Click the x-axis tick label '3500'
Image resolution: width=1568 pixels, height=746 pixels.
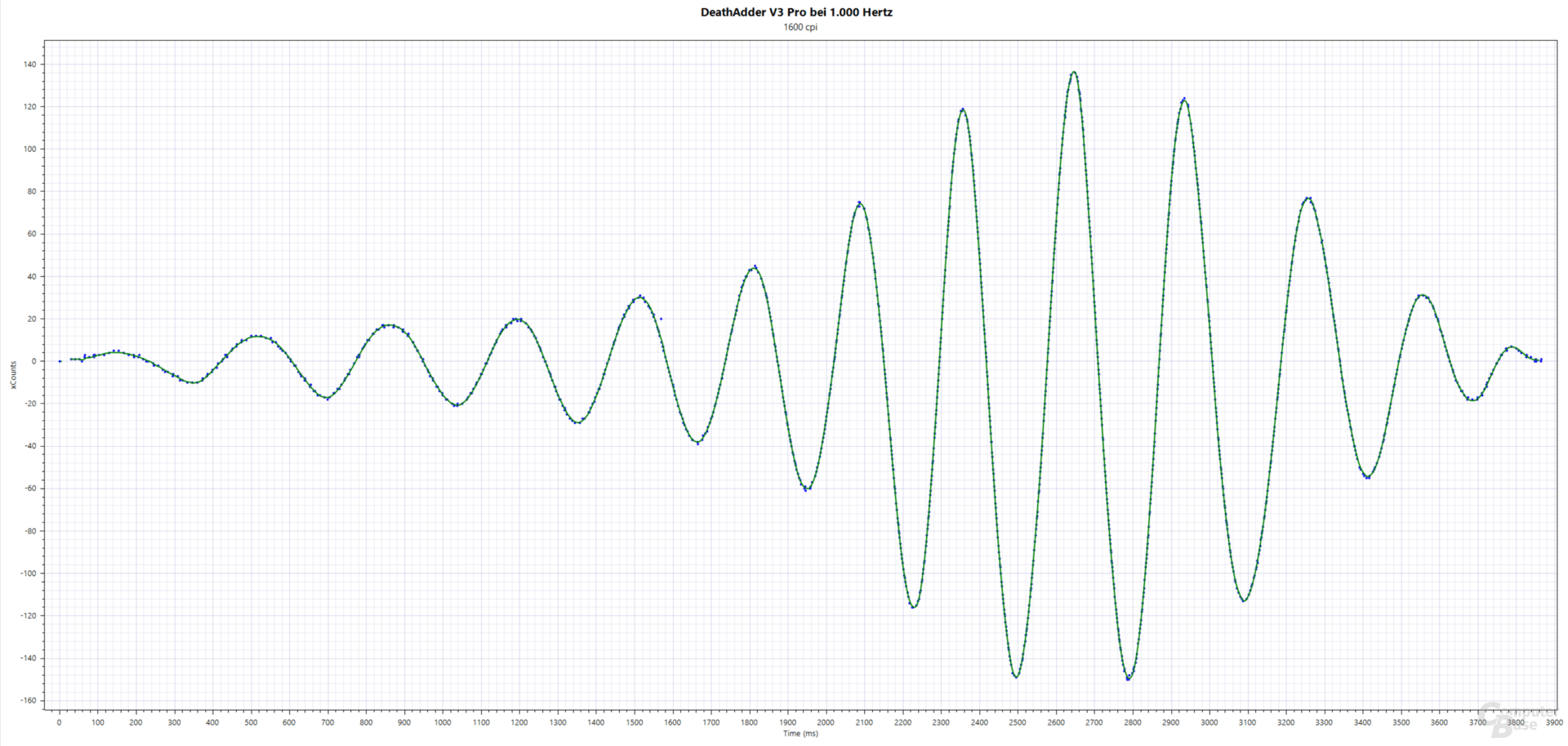tap(1401, 722)
